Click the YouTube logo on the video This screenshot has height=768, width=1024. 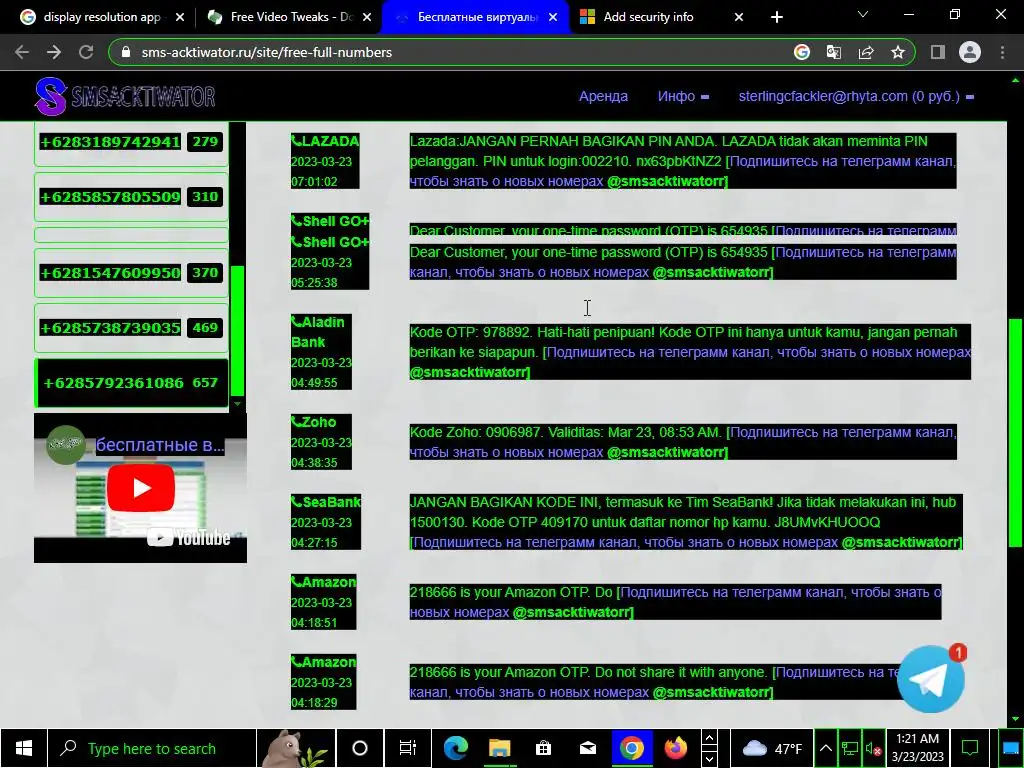(x=189, y=537)
